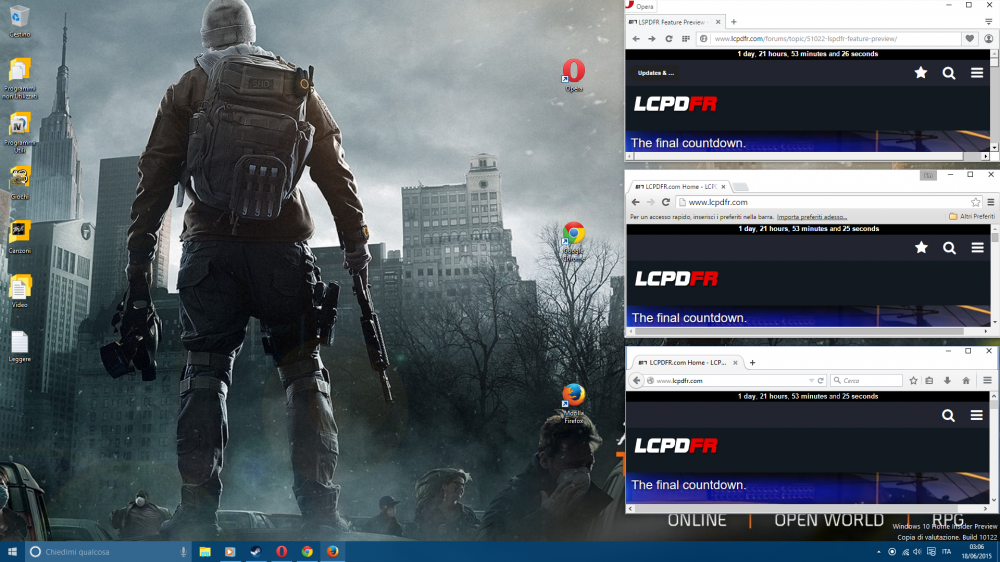Click the site star icon in Chrome
The height and width of the screenshot is (562, 1000).
pos(922,248)
